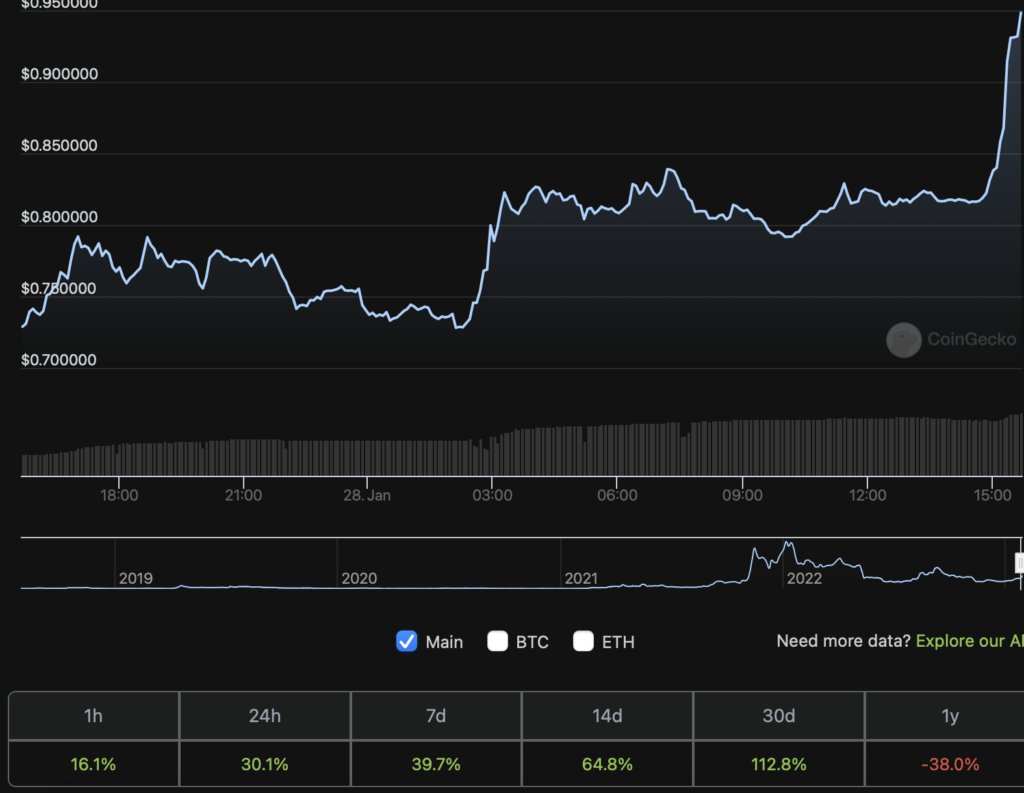Click the 28. Jan date axis label
This screenshot has height=793, width=1024.
pos(367,495)
